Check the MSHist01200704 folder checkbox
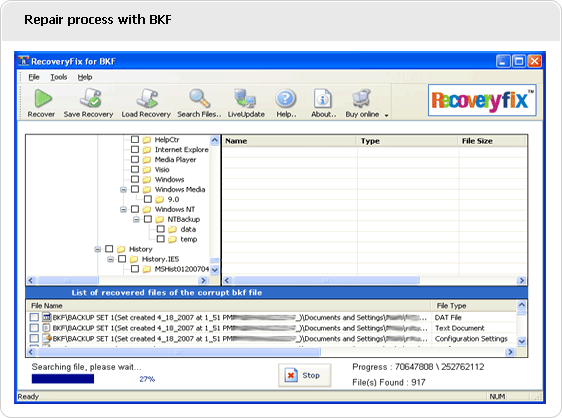Viewport: 562px width, 418px height. 135,269
